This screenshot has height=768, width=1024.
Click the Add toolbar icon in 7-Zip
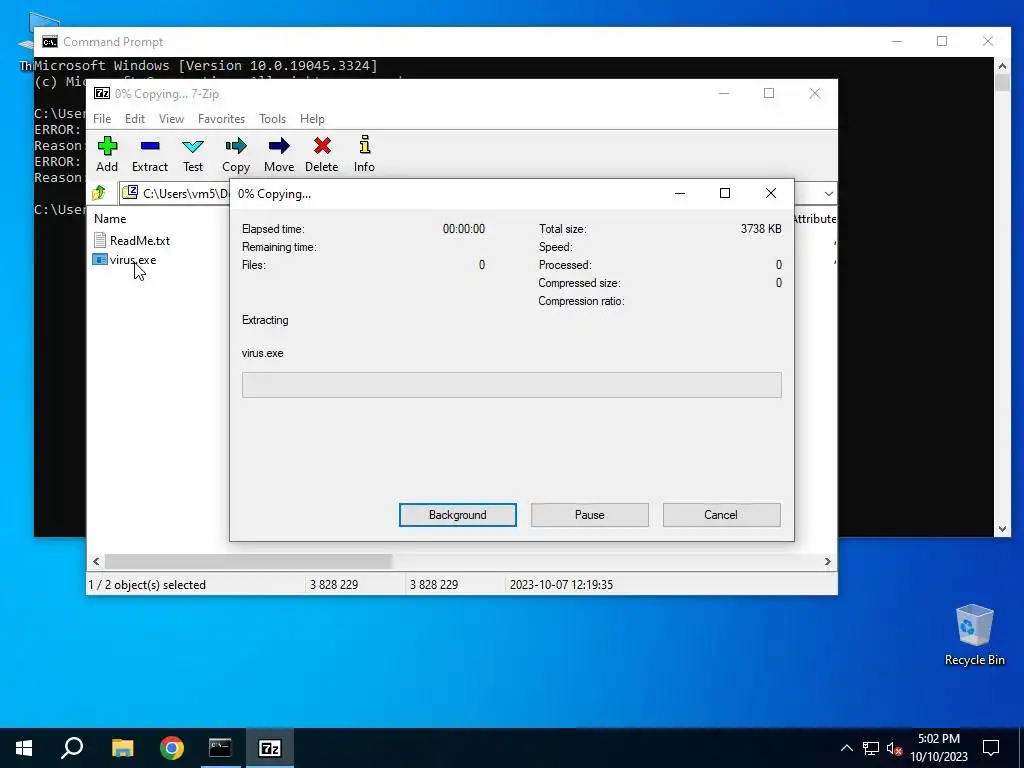click(107, 153)
